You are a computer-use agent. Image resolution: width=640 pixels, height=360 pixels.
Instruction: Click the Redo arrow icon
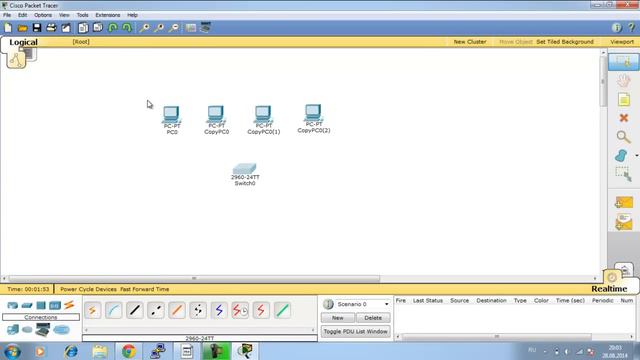click(127, 28)
